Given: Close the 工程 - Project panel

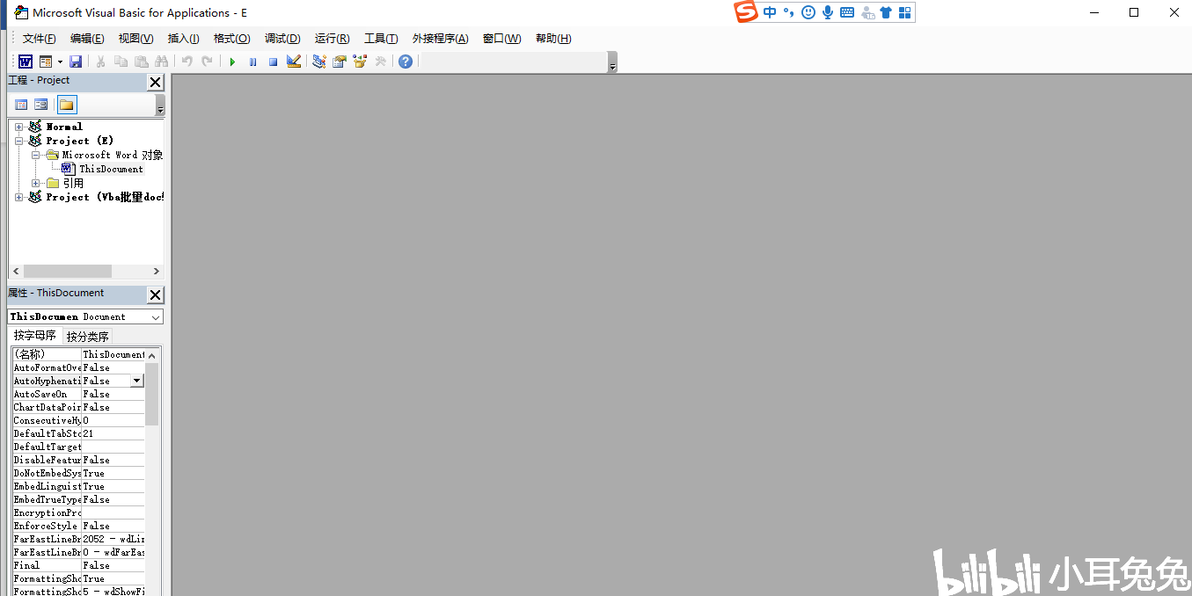Looking at the screenshot, I should pyautogui.click(x=154, y=82).
